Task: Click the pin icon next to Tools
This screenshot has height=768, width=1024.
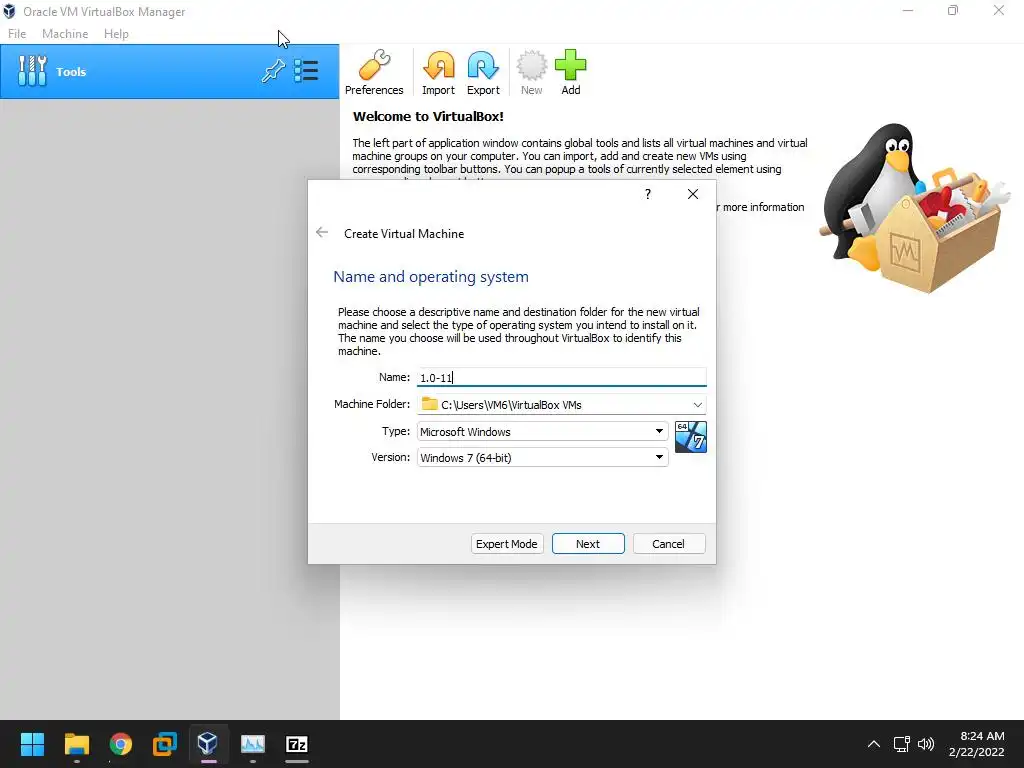Action: 273,71
